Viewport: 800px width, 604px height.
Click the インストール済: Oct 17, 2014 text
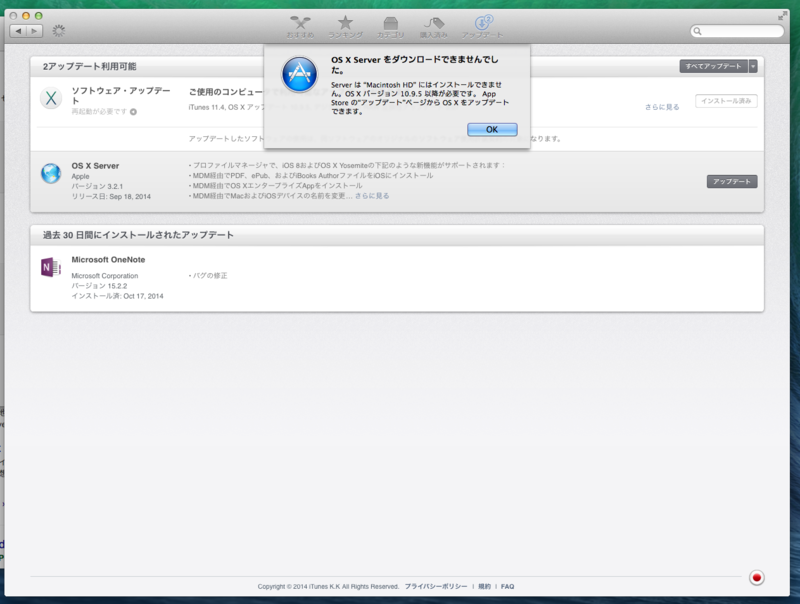(x=117, y=296)
